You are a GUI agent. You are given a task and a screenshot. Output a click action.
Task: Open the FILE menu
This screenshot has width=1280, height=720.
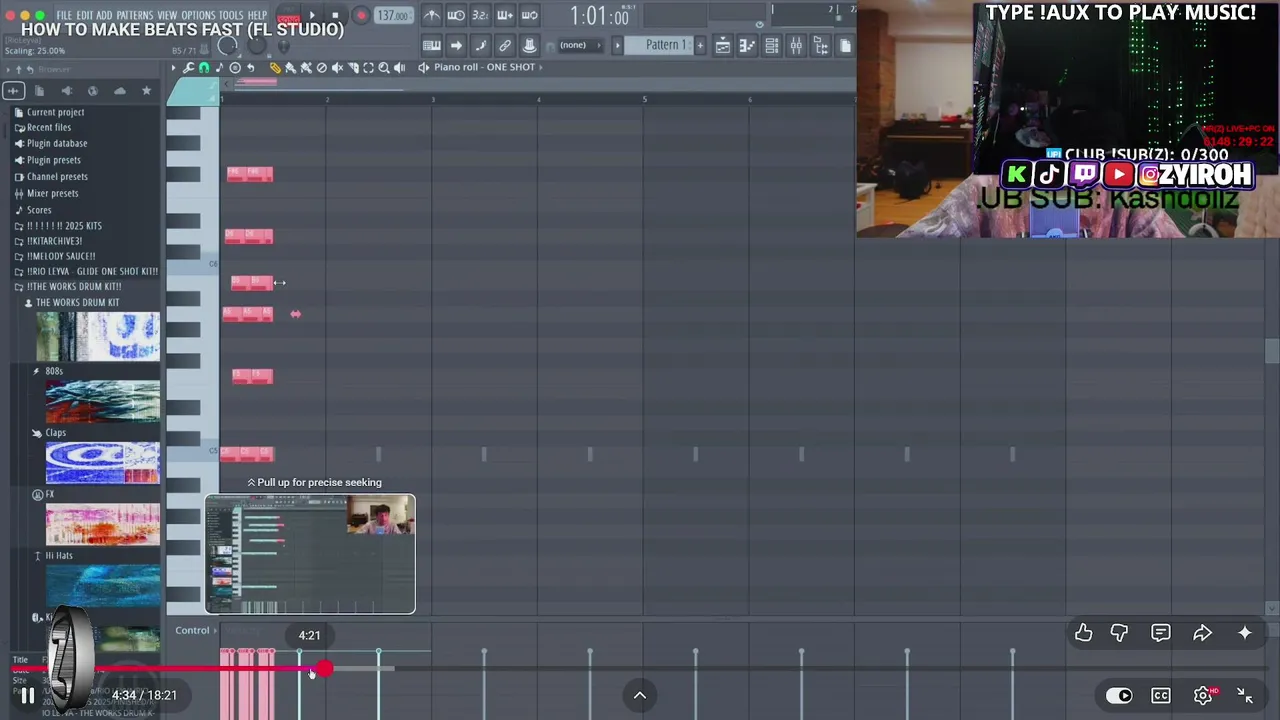tap(63, 15)
